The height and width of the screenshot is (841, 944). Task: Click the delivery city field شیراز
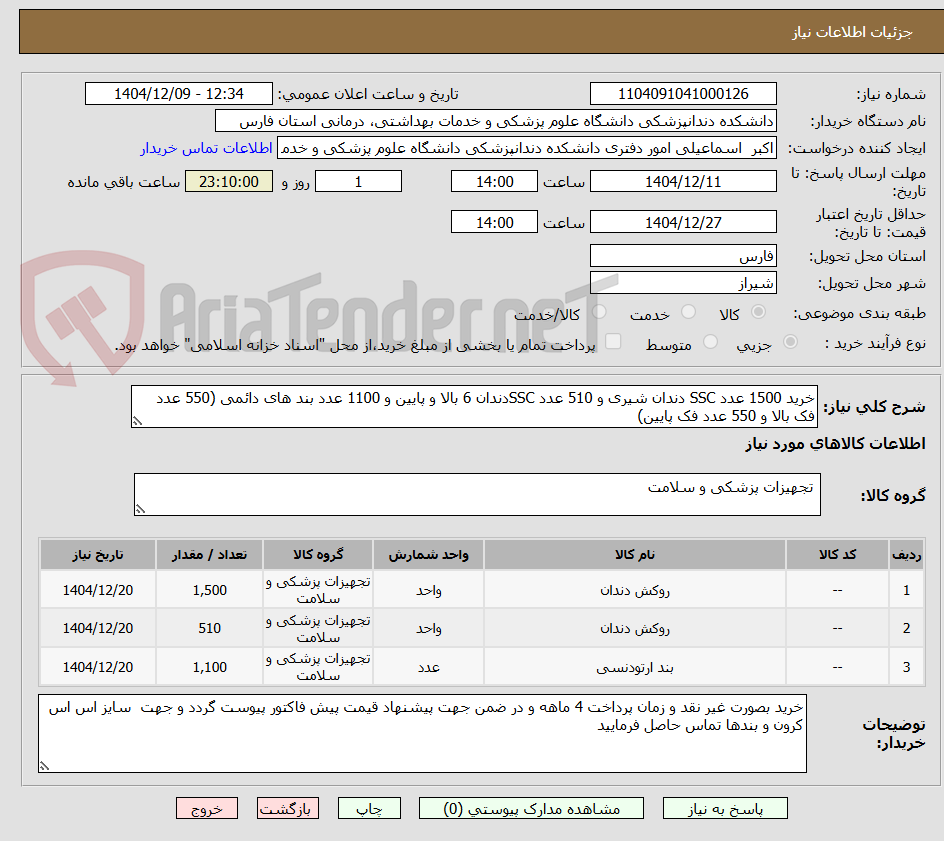point(683,283)
